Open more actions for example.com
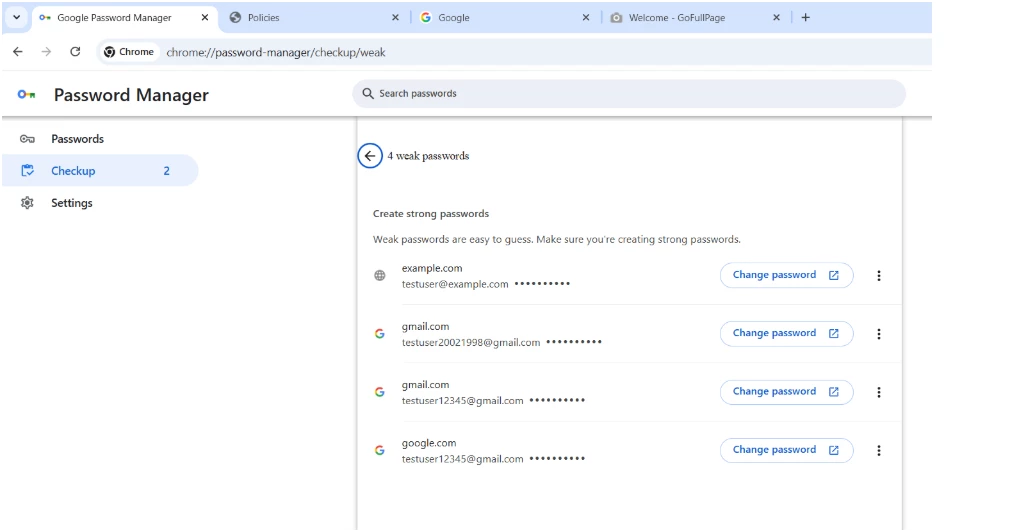Viewport: 1032px width, 532px height. tap(879, 276)
